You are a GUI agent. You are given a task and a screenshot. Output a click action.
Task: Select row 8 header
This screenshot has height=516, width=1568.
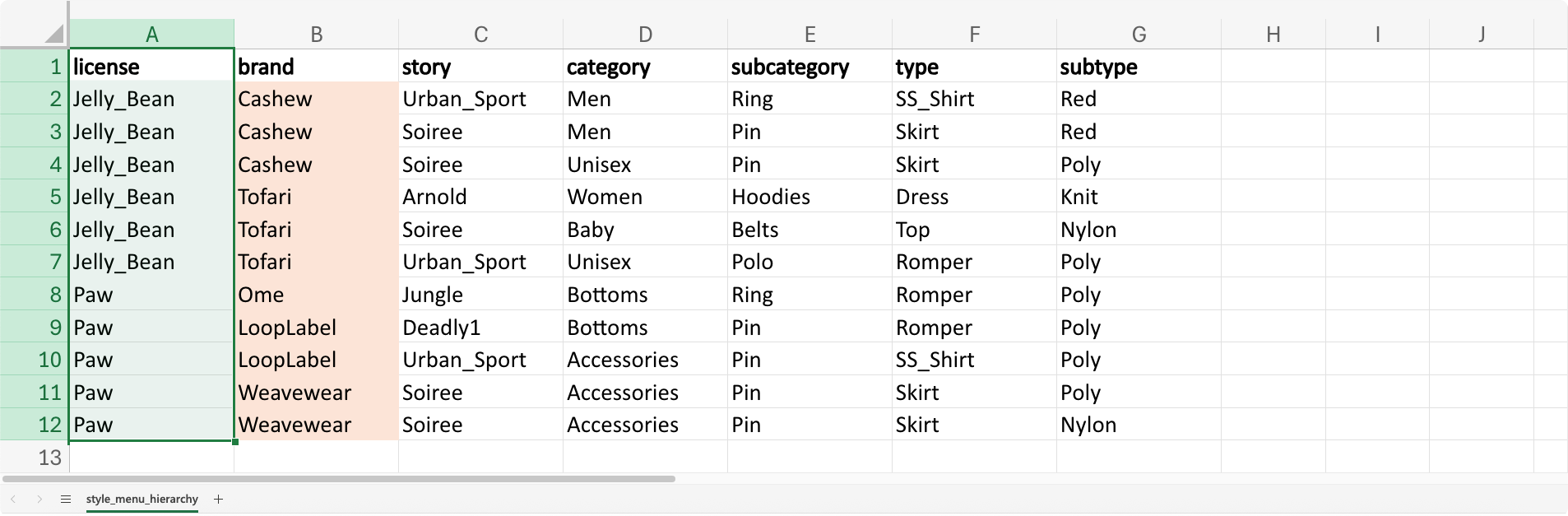(35, 295)
